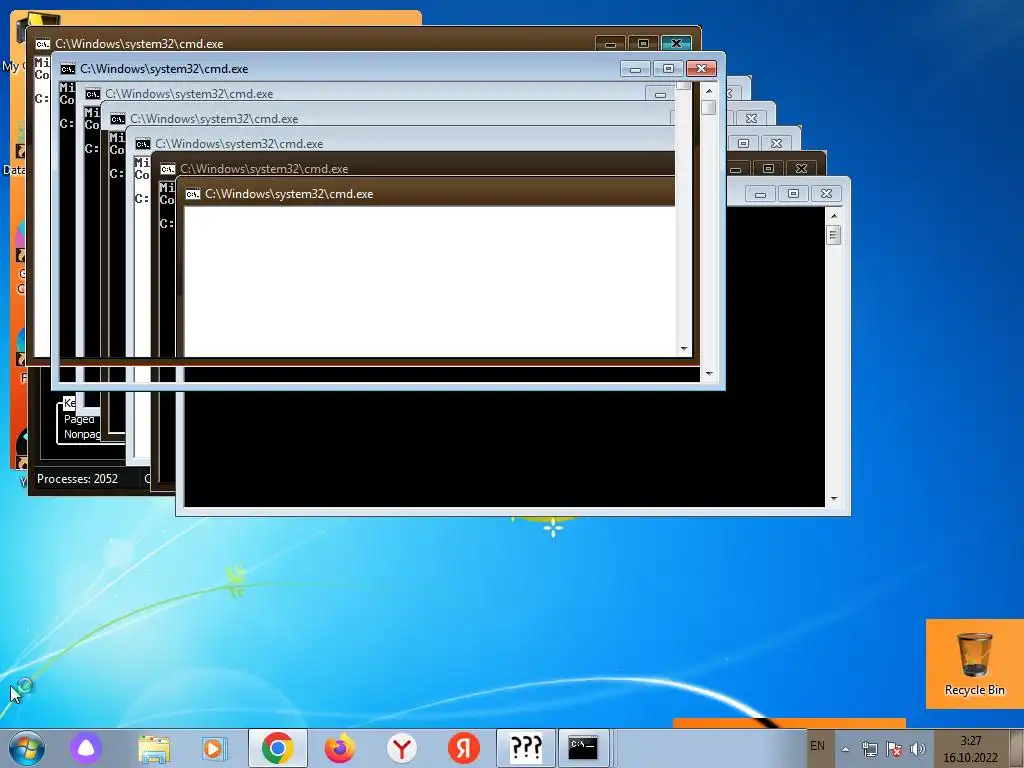Close the fifth cmd window
This screenshot has height=768, width=1024.
tap(776, 143)
